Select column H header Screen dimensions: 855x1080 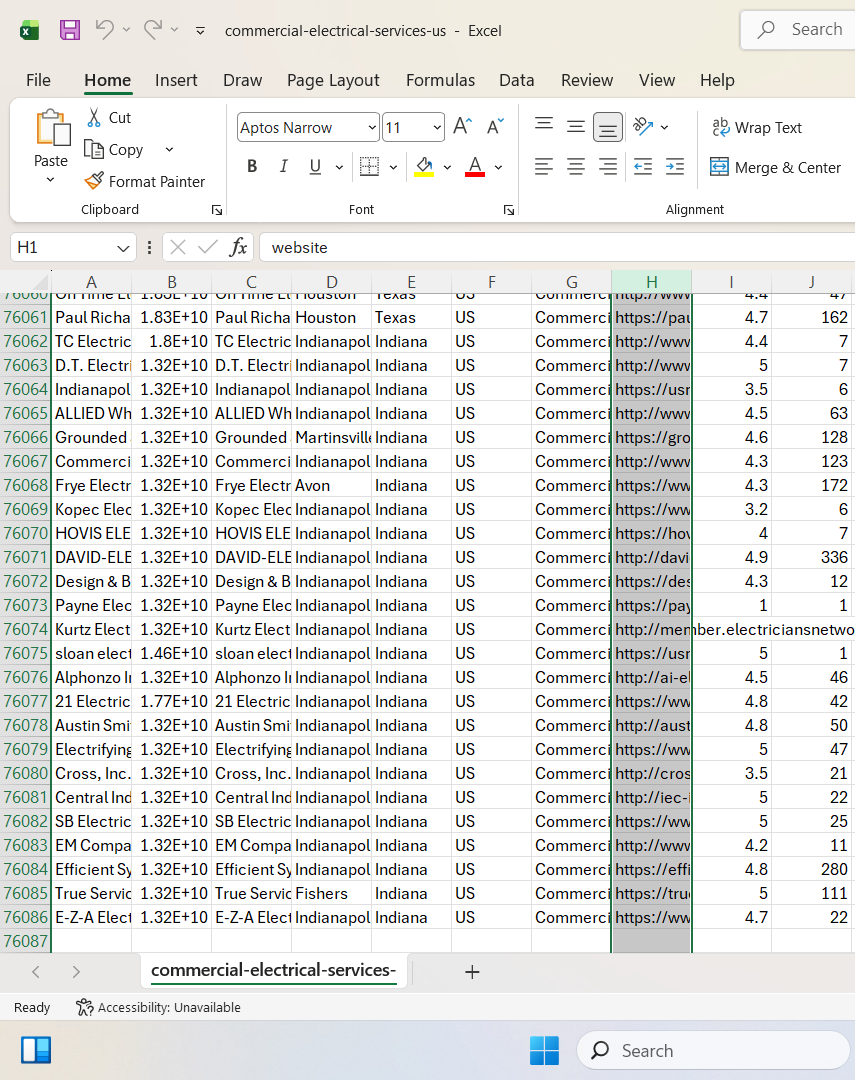pyautogui.click(x=651, y=282)
